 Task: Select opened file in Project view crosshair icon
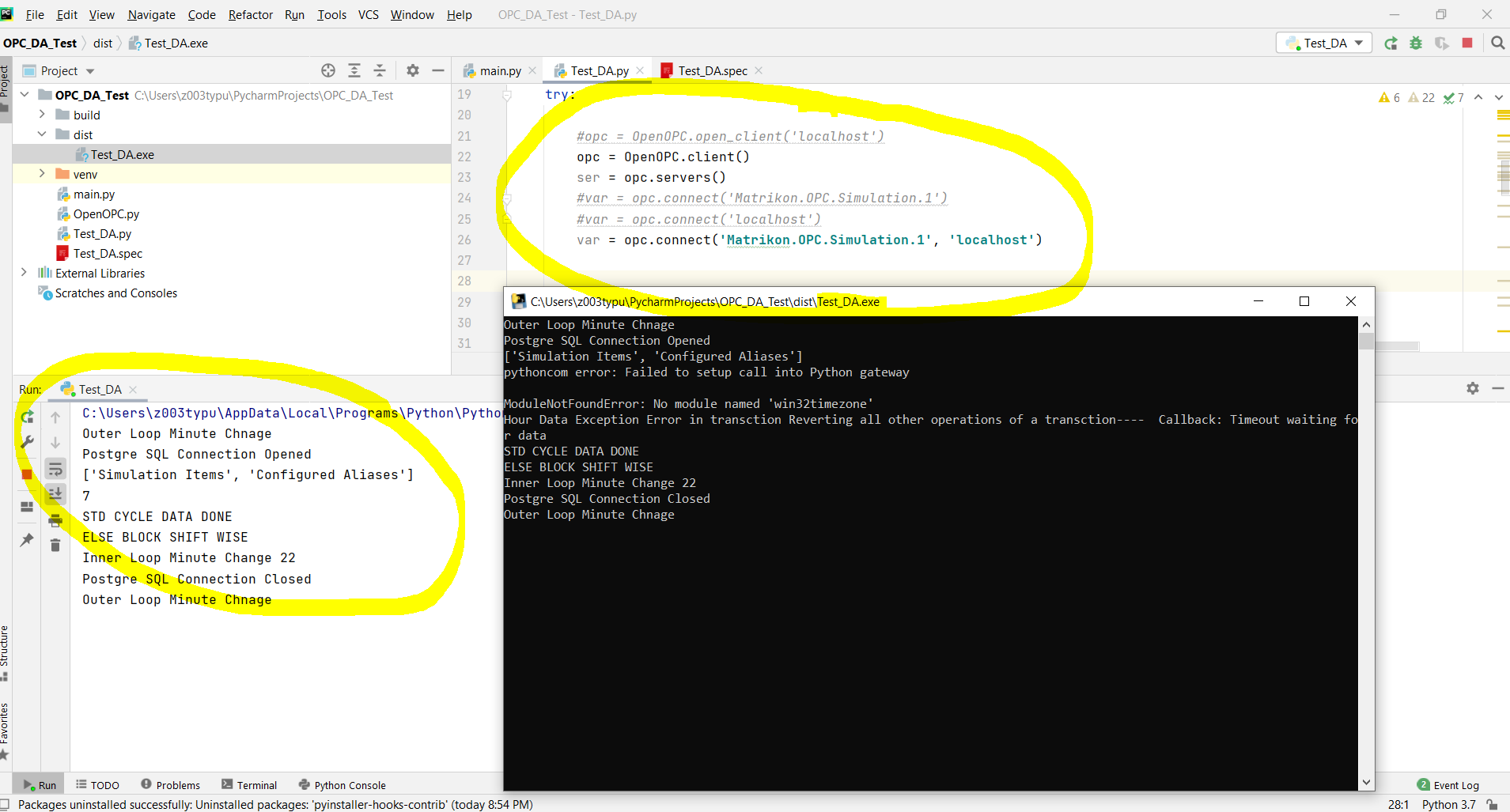[x=327, y=70]
